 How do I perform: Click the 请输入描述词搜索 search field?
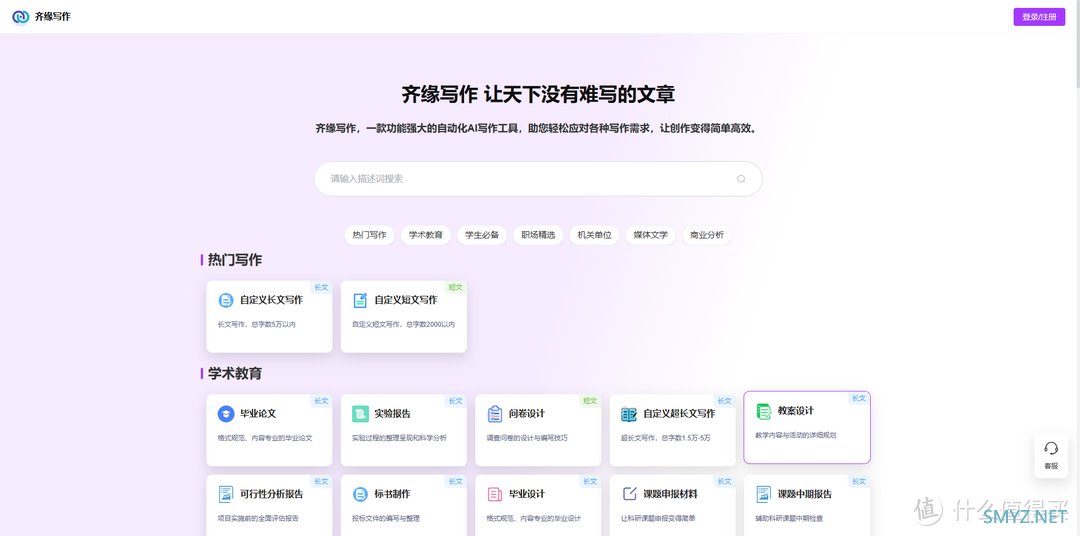tap(538, 179)
